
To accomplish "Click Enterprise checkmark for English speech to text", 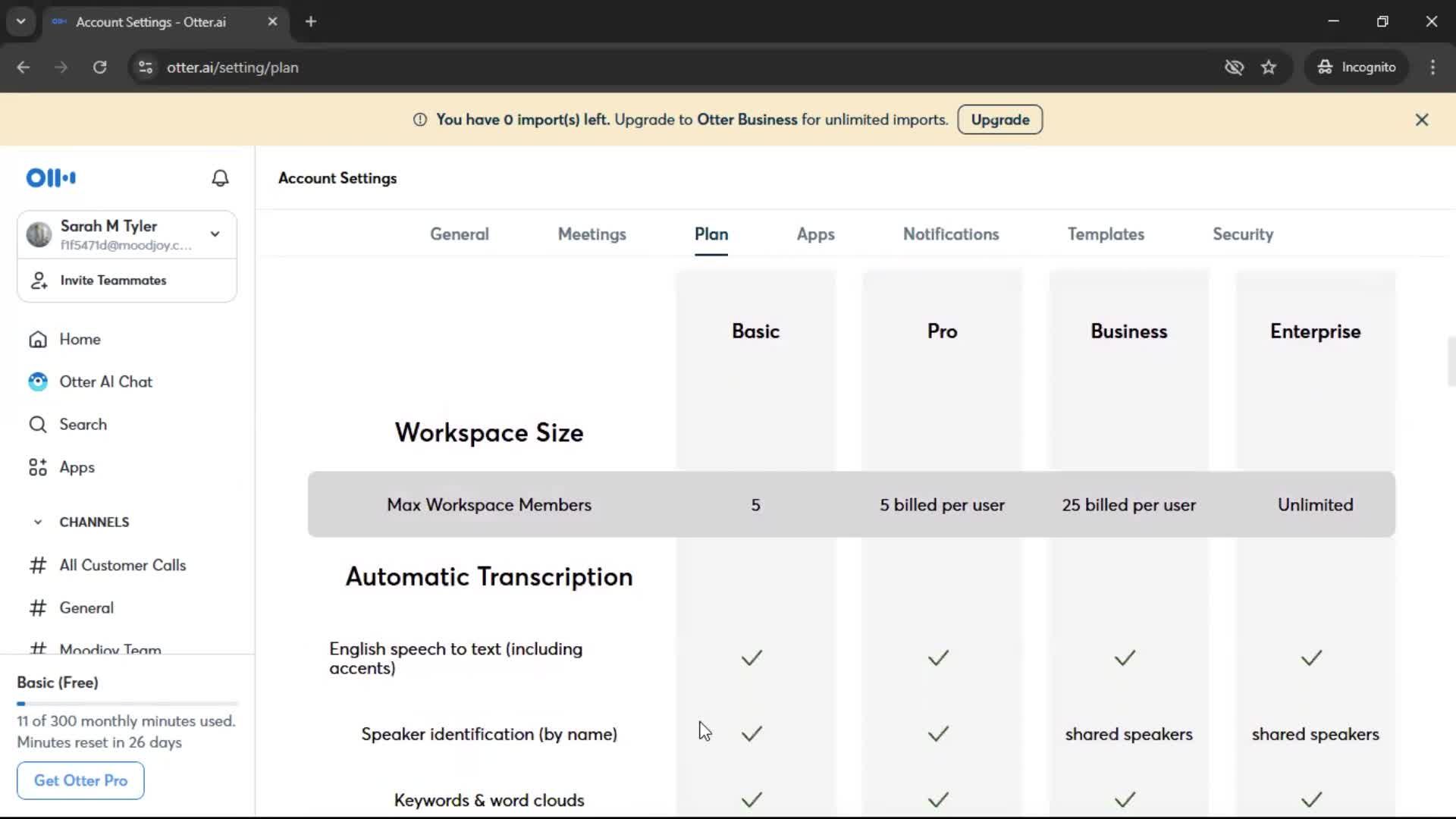I will tap(1311, 658).
